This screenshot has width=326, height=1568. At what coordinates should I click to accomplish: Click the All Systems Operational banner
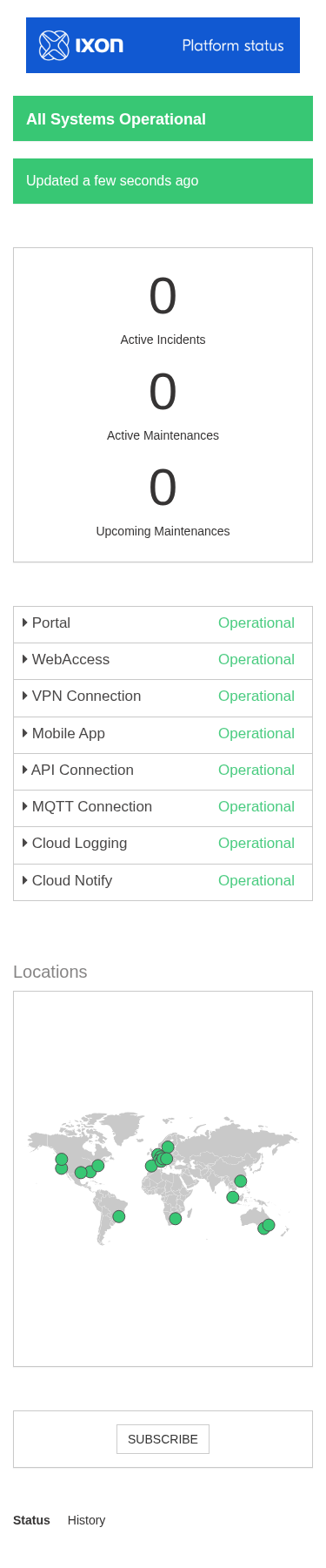click(163, 118)
